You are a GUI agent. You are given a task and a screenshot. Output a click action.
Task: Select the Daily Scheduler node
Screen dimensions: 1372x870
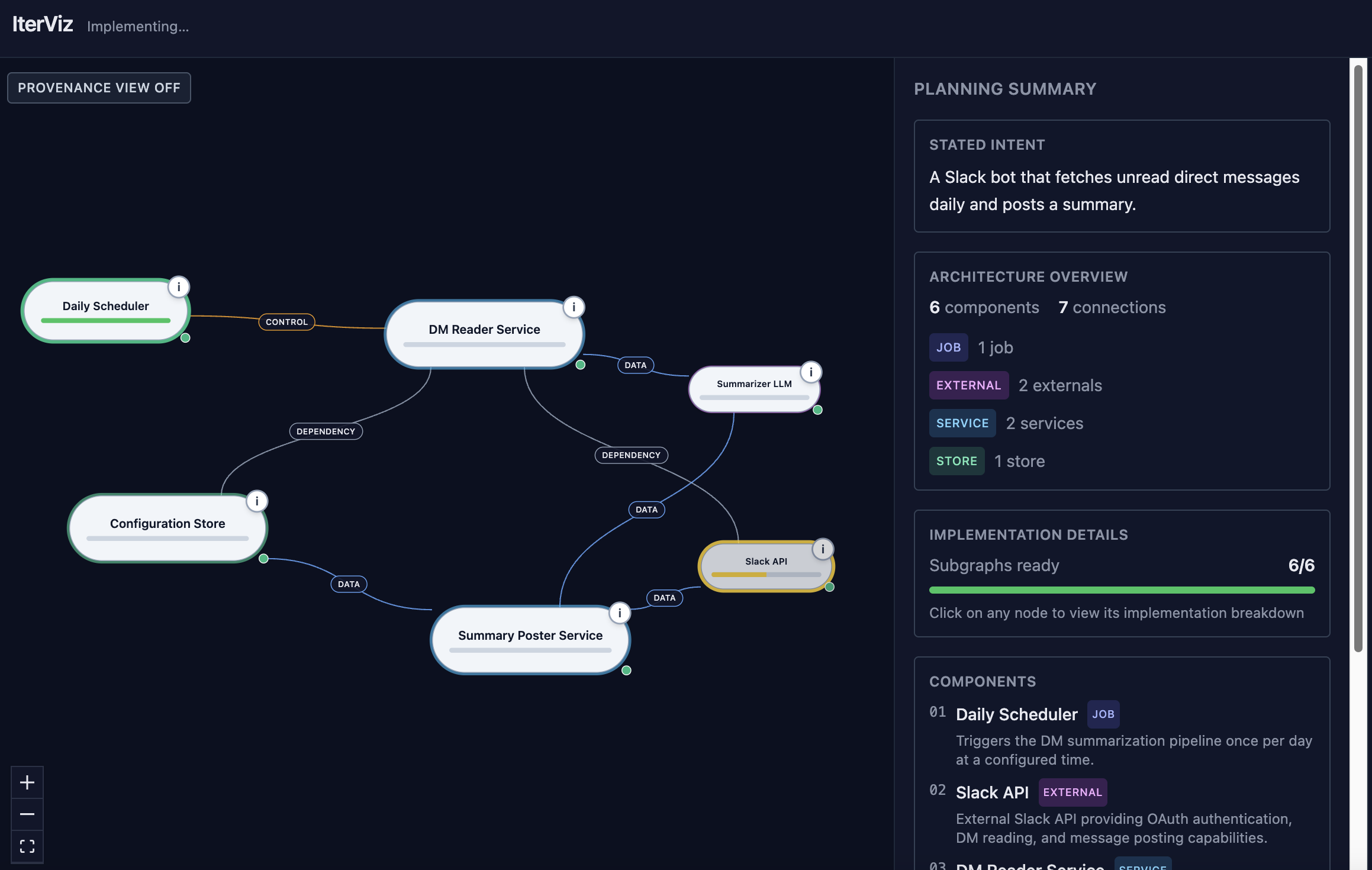[105, 307]
